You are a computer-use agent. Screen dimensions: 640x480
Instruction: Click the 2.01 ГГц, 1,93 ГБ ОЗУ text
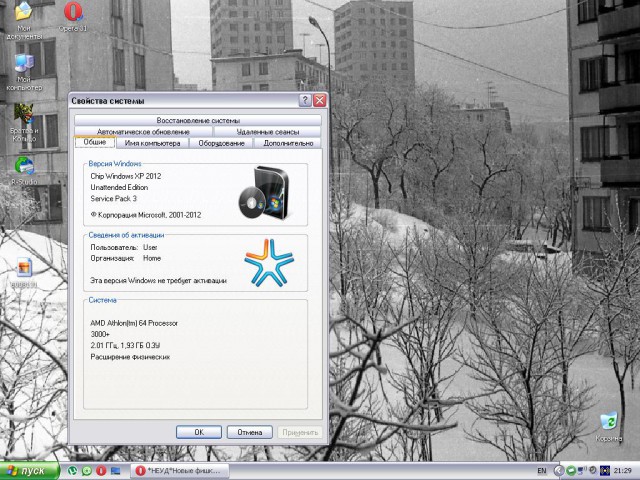(125, 346)
